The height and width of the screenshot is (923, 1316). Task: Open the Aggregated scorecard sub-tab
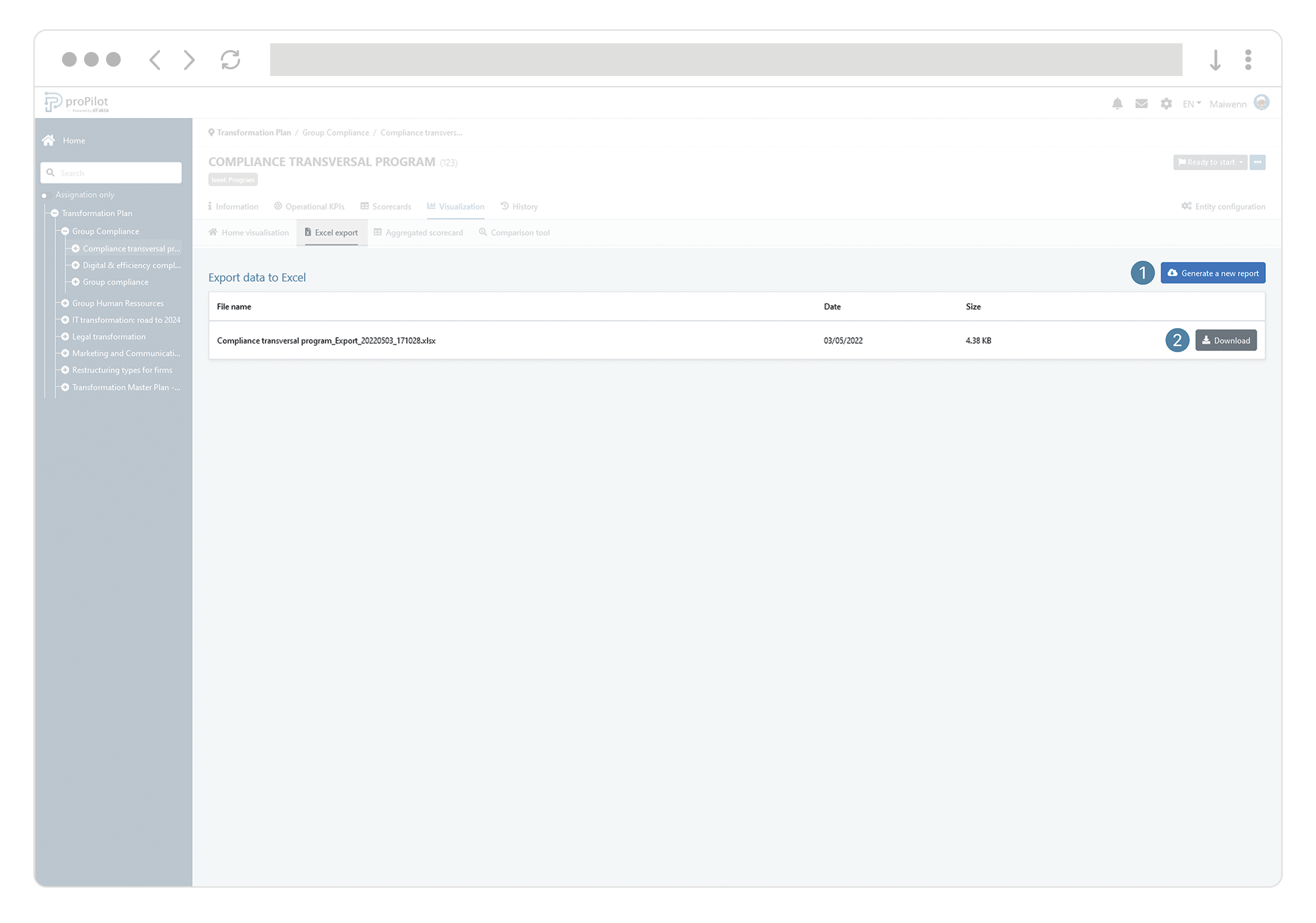418,233
